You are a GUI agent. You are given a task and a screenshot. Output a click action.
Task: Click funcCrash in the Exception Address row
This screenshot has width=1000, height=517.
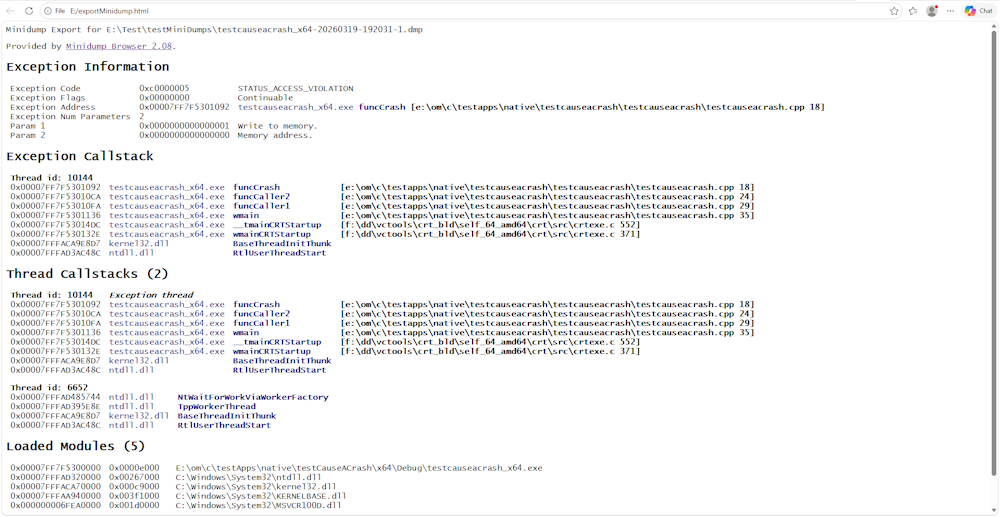[382, 107]
